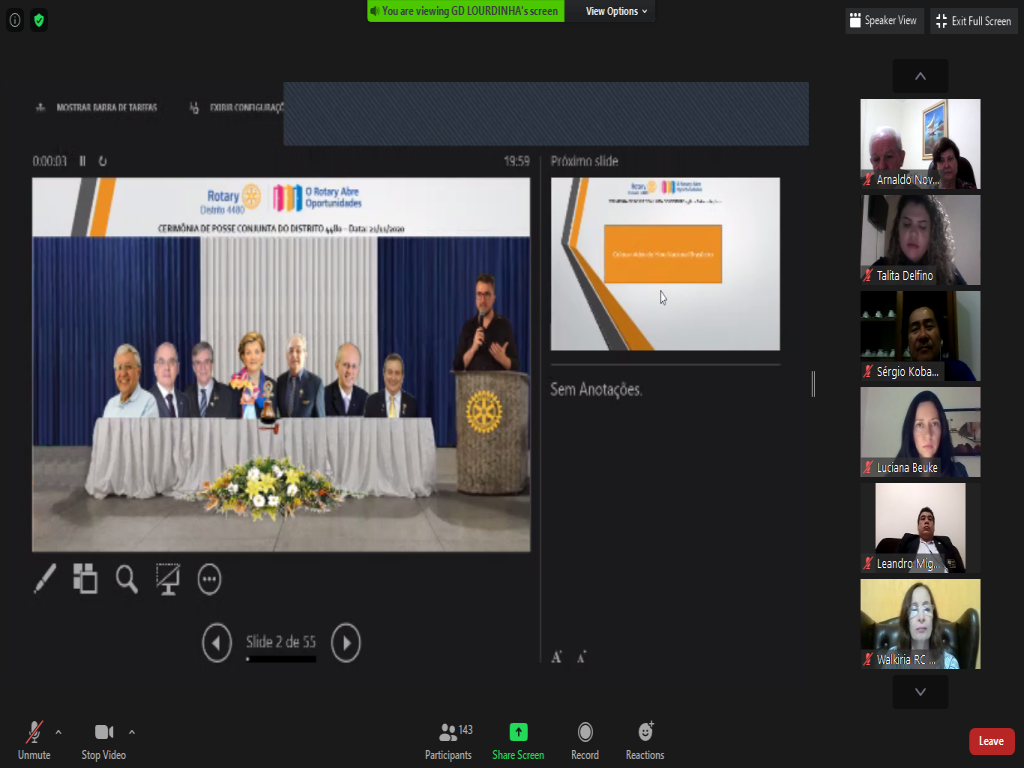Open the Reactions menu
Viewport: 1024px width, 768px height.
click(645, 739)
